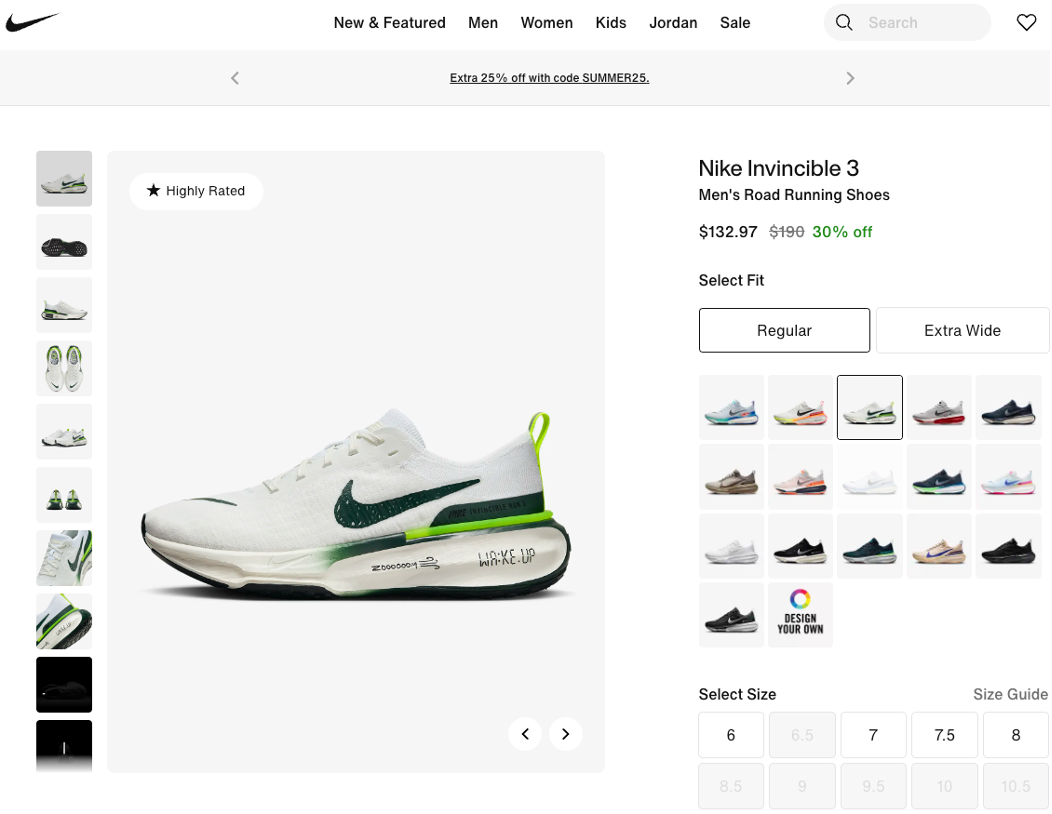
Task: Open favorites with the heart icon
Action: coord(1026,23)
